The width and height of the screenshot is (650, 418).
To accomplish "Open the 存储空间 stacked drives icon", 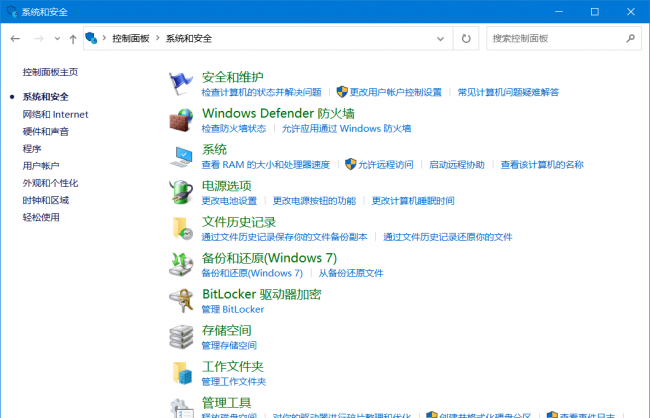I will point(181,337).
